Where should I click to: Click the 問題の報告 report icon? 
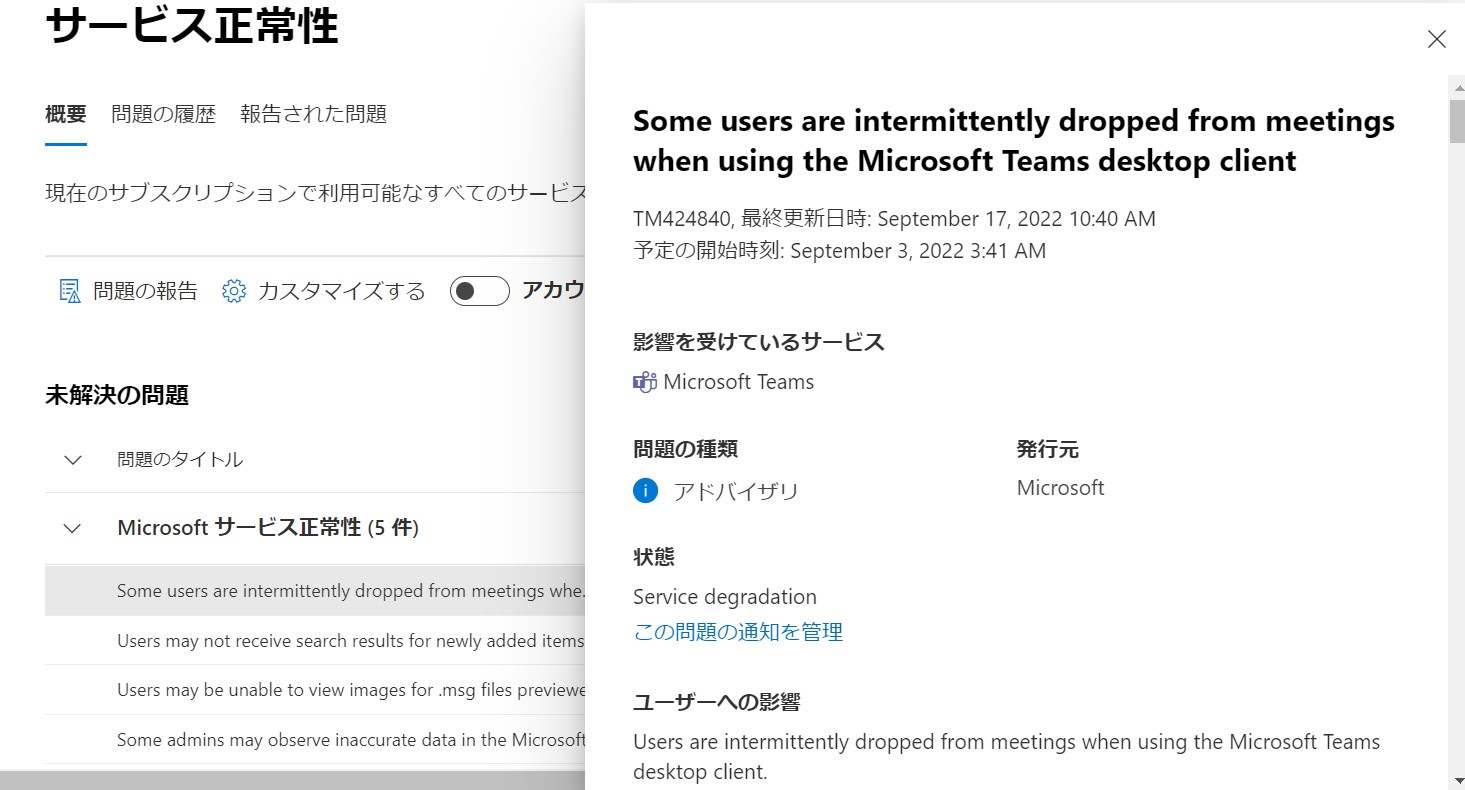point(70,291)
